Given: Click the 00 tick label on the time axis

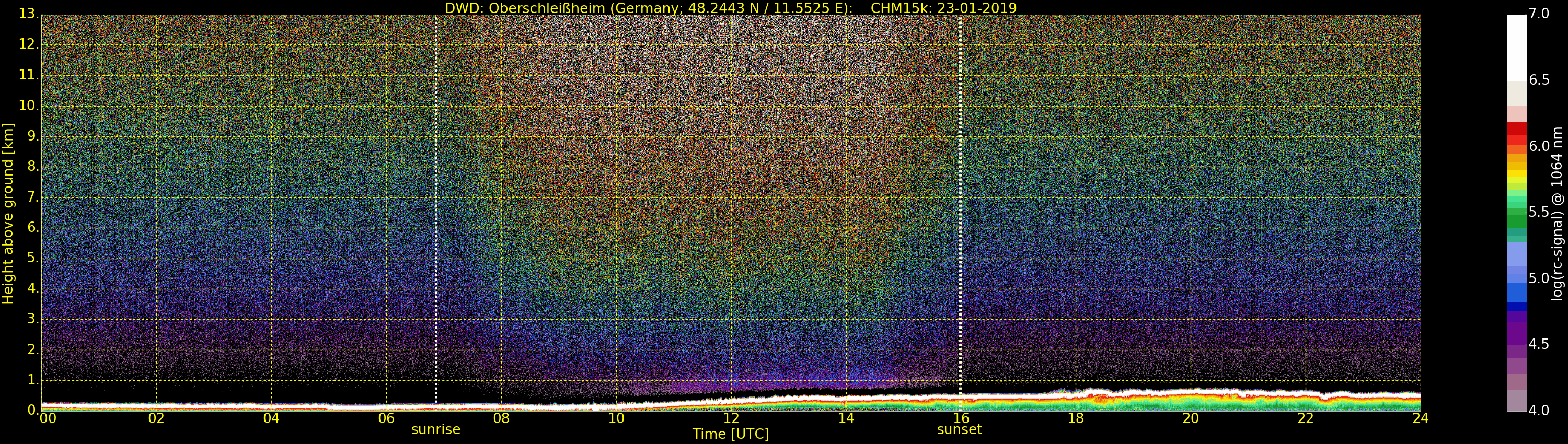Looking at the screenshot, I should [48, 418].
